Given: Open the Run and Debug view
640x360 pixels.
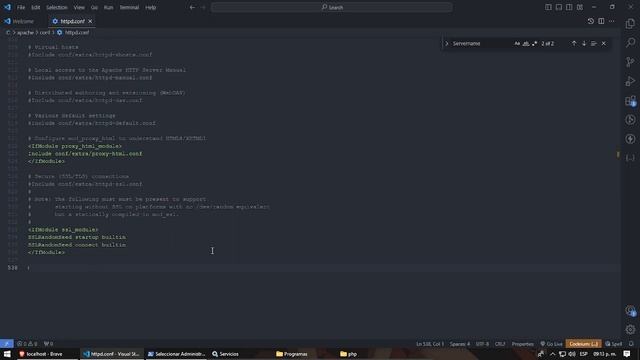Looking at the screenshot, I should [630, 81].
